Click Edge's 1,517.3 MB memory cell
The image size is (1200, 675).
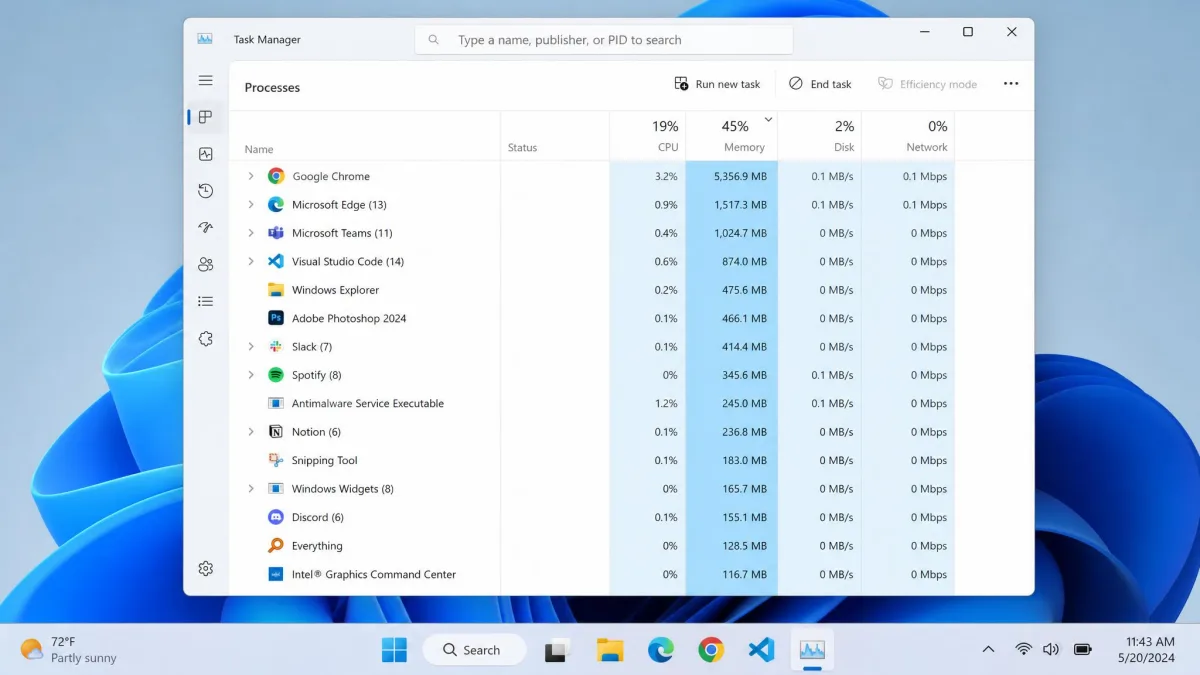click(x=732, y=204)
